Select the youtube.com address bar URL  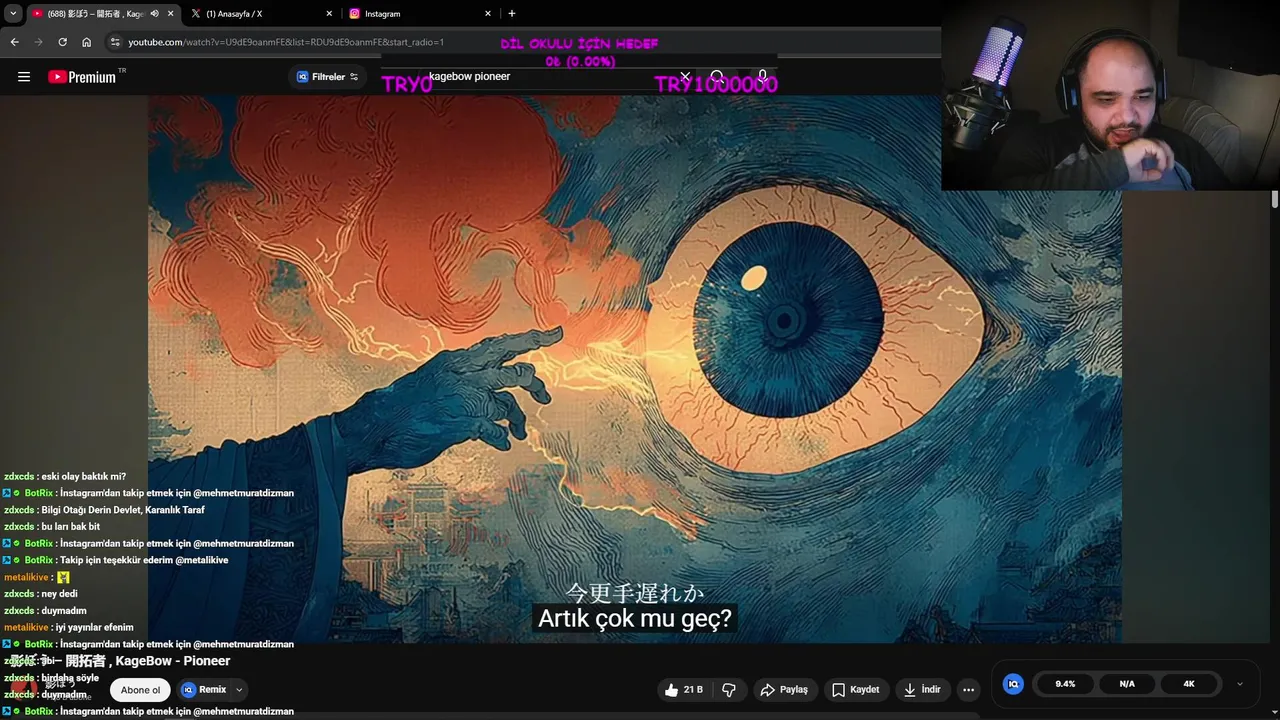286,42
